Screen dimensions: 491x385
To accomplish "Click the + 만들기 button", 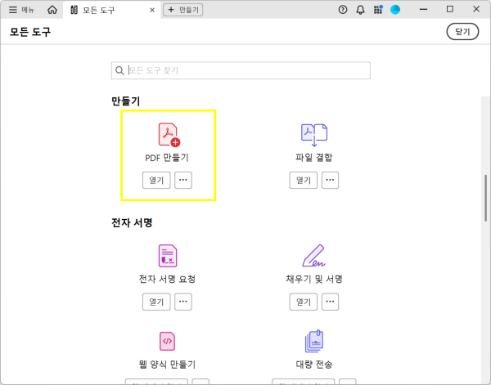I will point(183,10).
